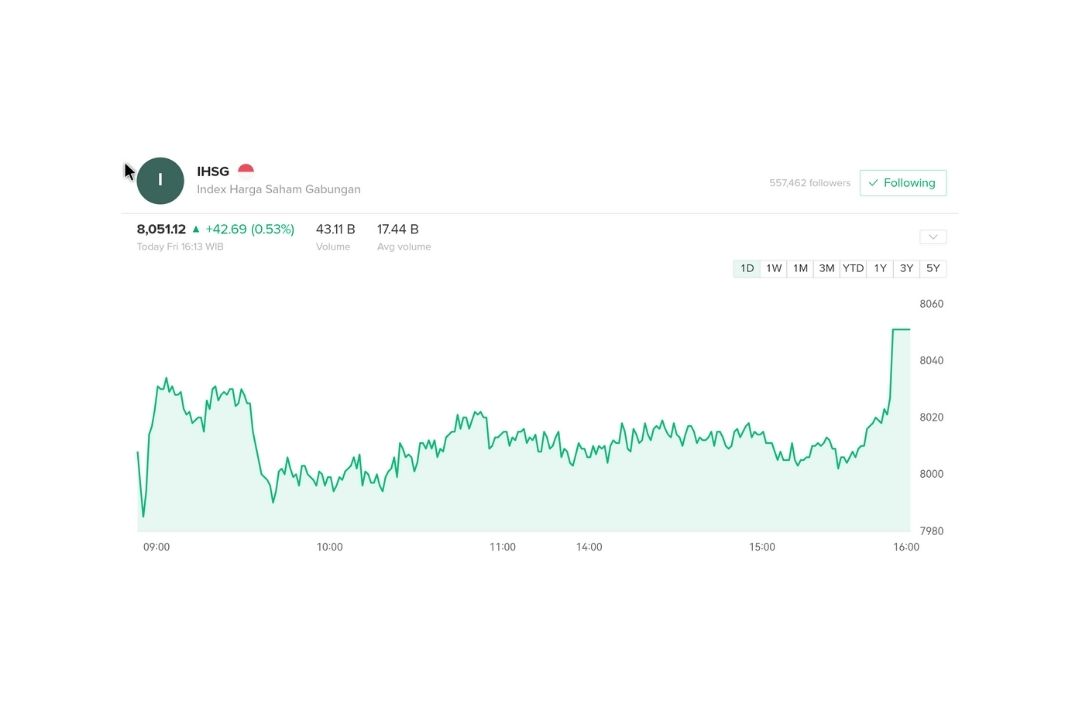The width and height of the screenshot is (1080, 720).
Task: Click the 8040 y-axis label
Action: (x=931, y=360)
